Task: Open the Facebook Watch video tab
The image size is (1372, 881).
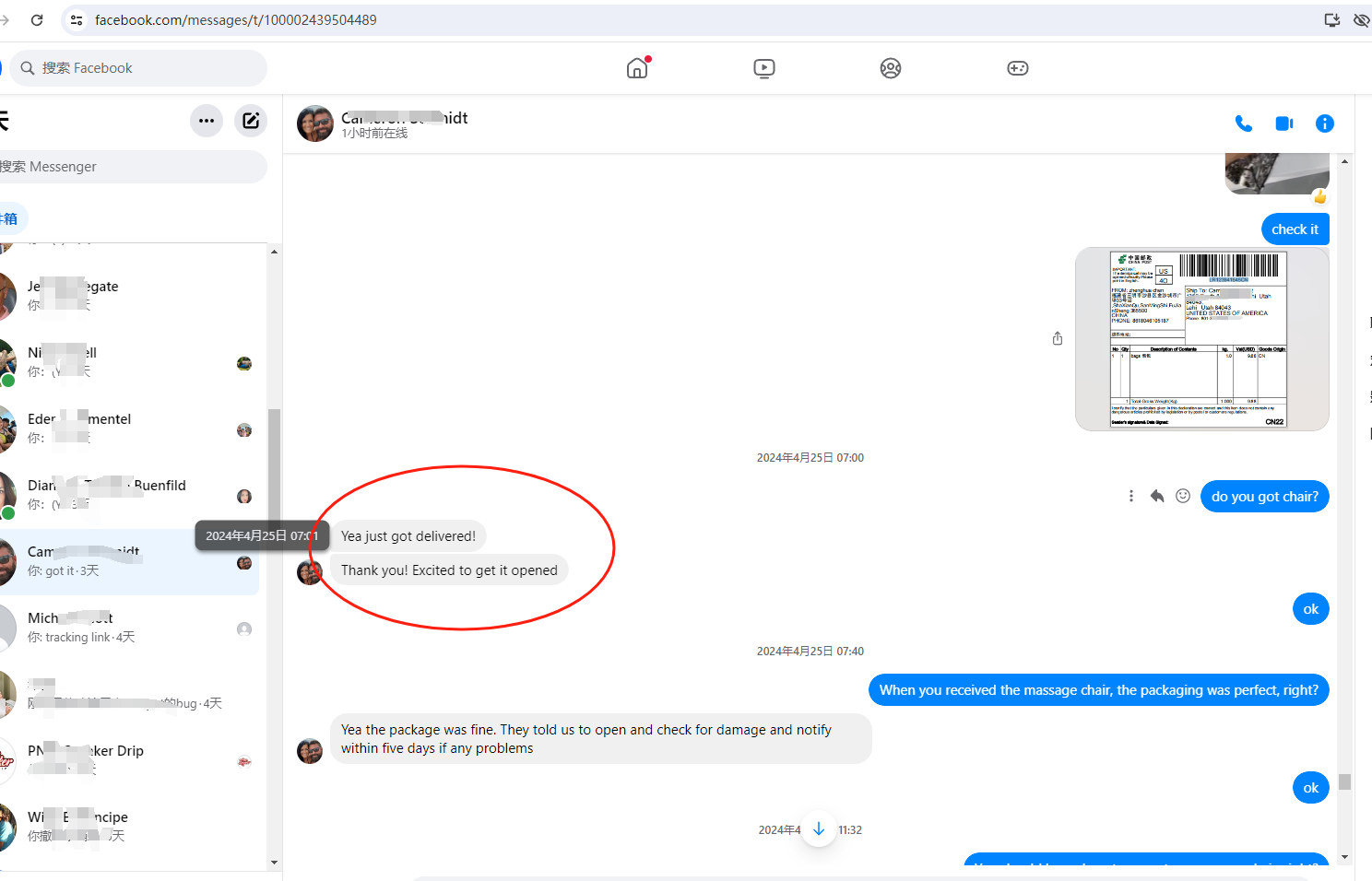Action: pyautogui.click(x=763, y=68)
